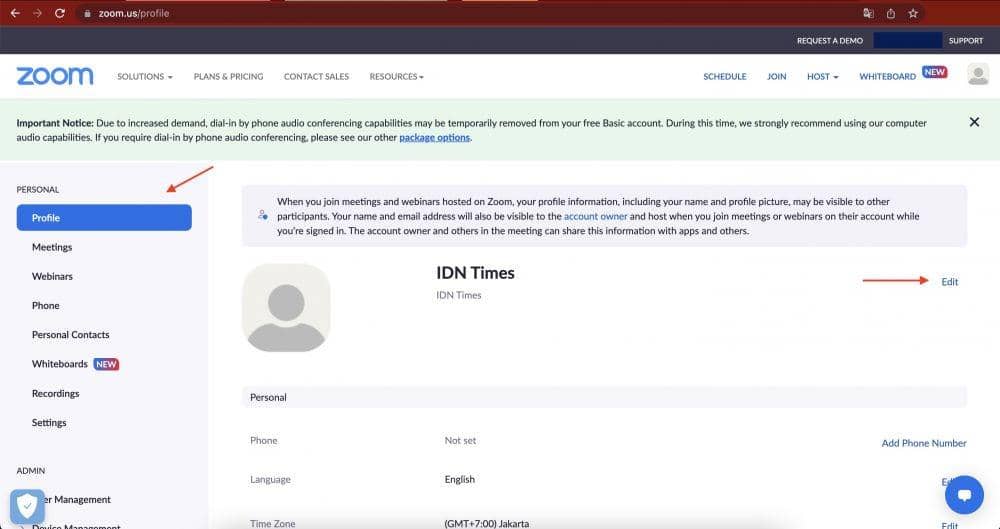
Task: Reload the page with the refresh icon
Action: (x=59, y=13)
